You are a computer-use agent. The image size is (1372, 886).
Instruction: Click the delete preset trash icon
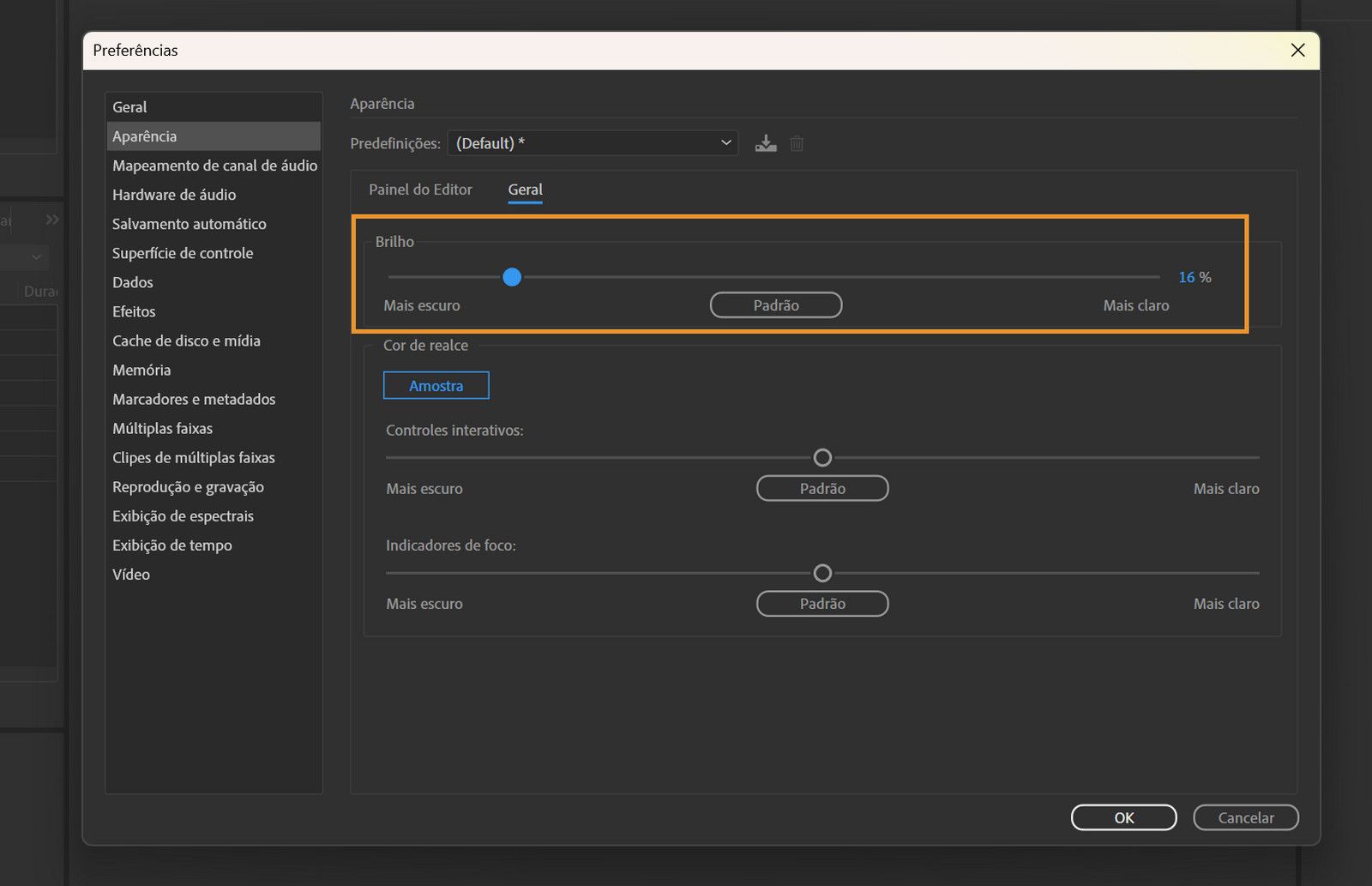tap(797, 143)
